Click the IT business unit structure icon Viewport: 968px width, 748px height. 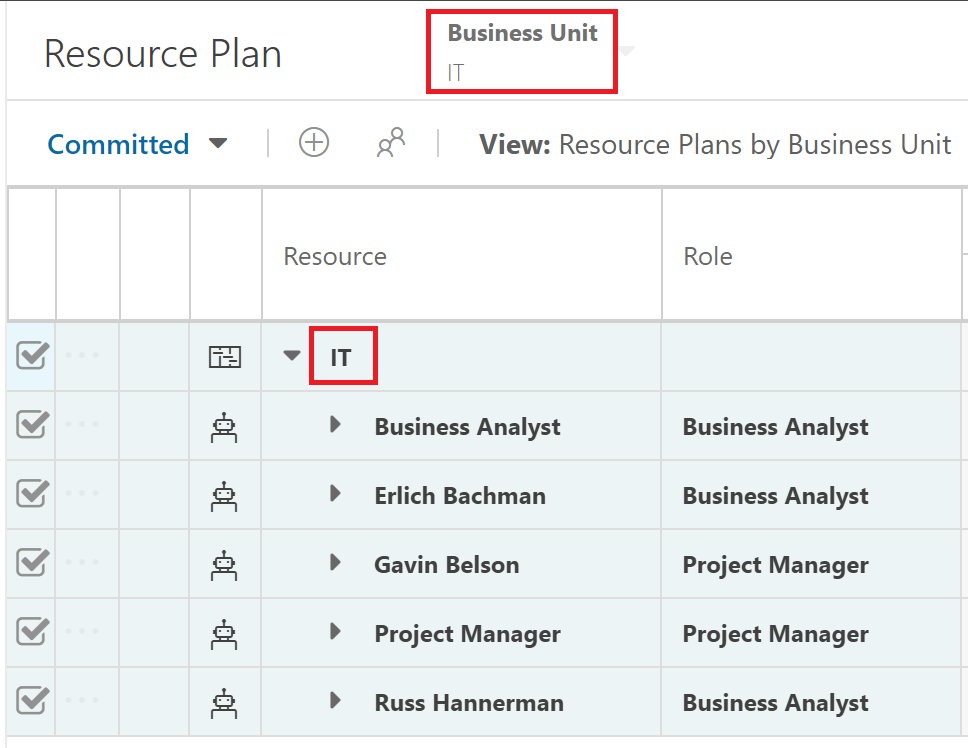coord(225,357)
